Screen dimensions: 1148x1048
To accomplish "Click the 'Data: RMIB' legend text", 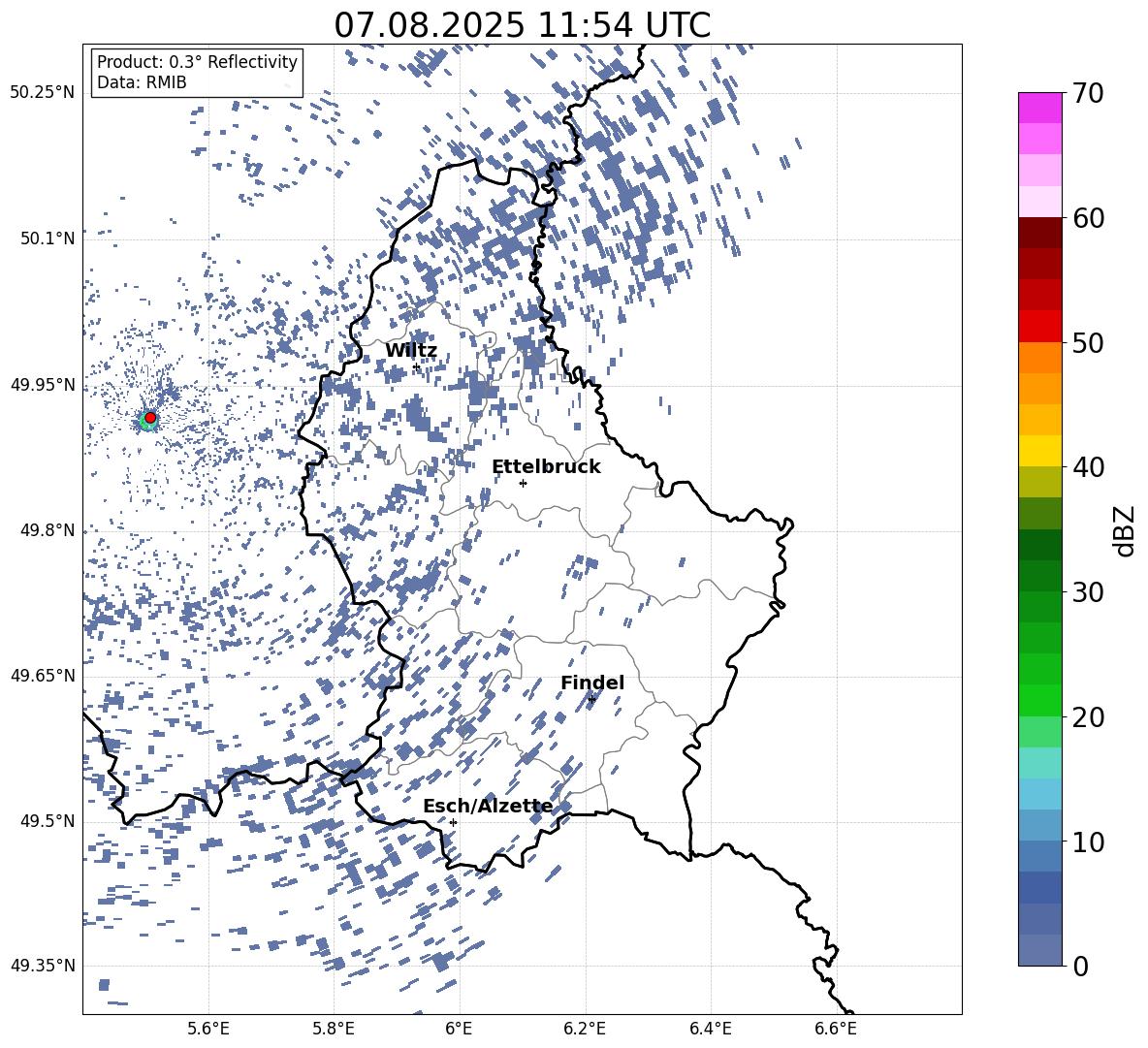I will point(142,82).
